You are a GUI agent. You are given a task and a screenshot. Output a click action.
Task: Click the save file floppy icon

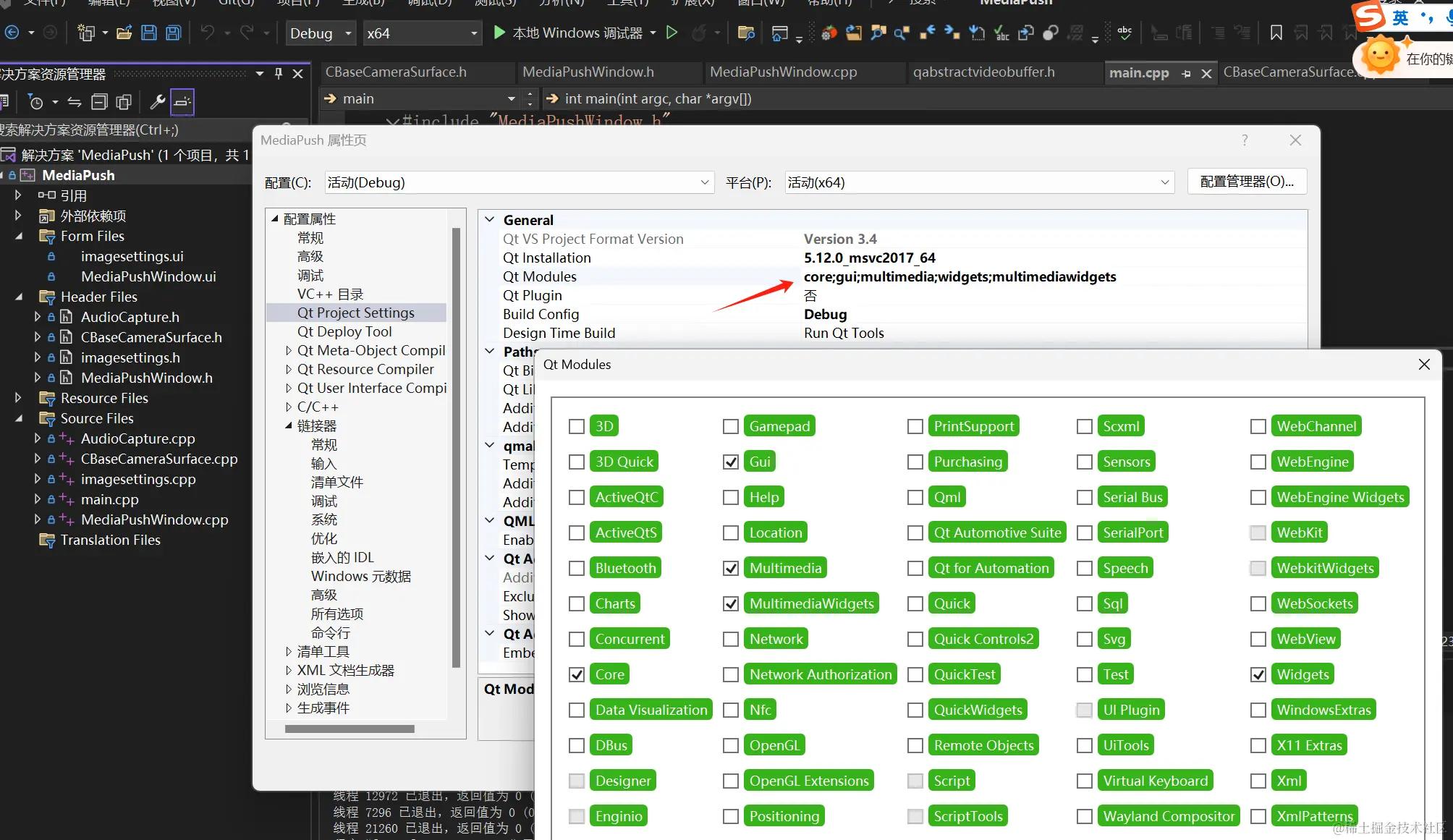tap(148, 33)
